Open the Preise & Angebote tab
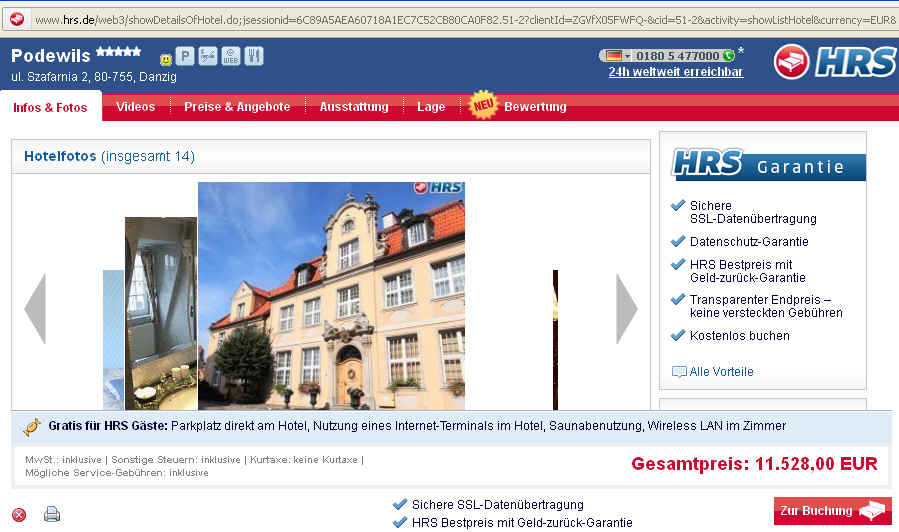This screenshot has width=899, height=532. 237,107
